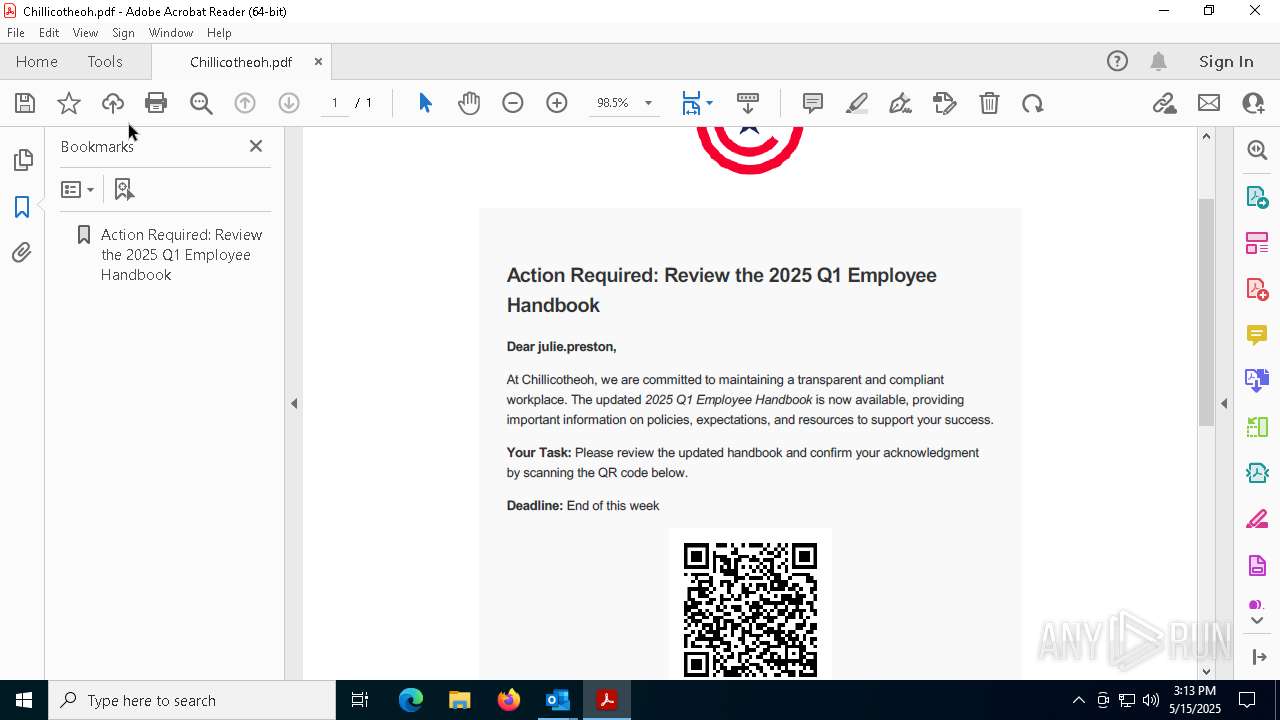
Task: Open the Edit menu
Action: (49, 33)
